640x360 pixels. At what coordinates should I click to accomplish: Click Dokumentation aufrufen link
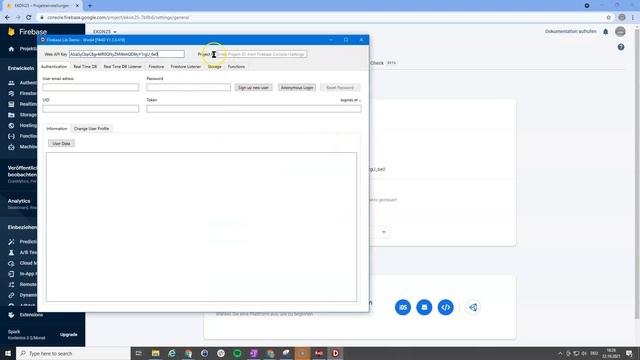[571, 31]
